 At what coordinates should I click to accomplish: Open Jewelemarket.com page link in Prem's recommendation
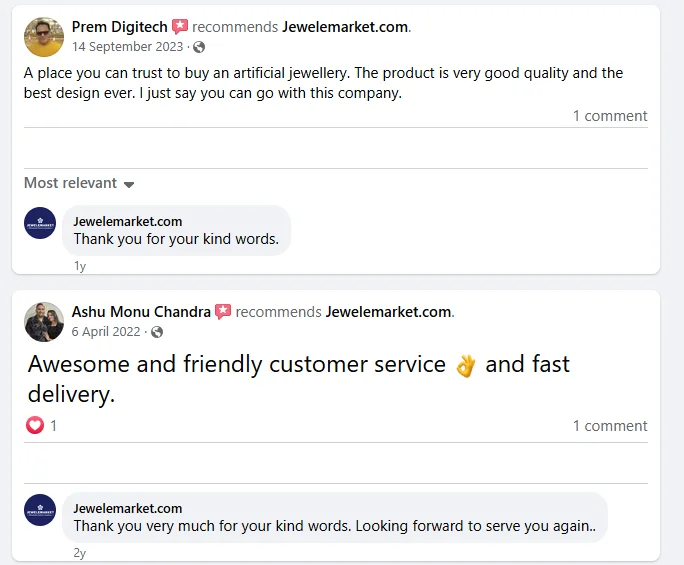[345, 27]
